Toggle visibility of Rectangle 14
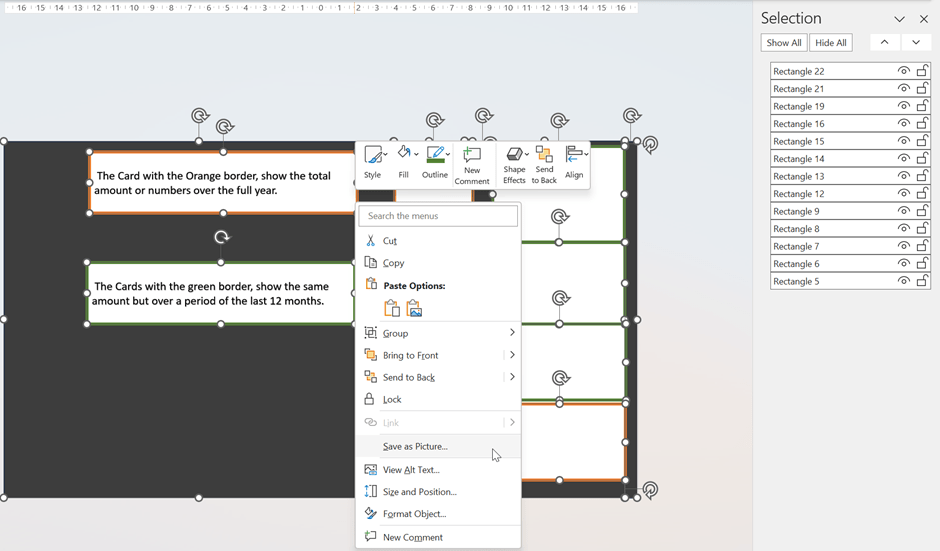 tap(904, 159)
